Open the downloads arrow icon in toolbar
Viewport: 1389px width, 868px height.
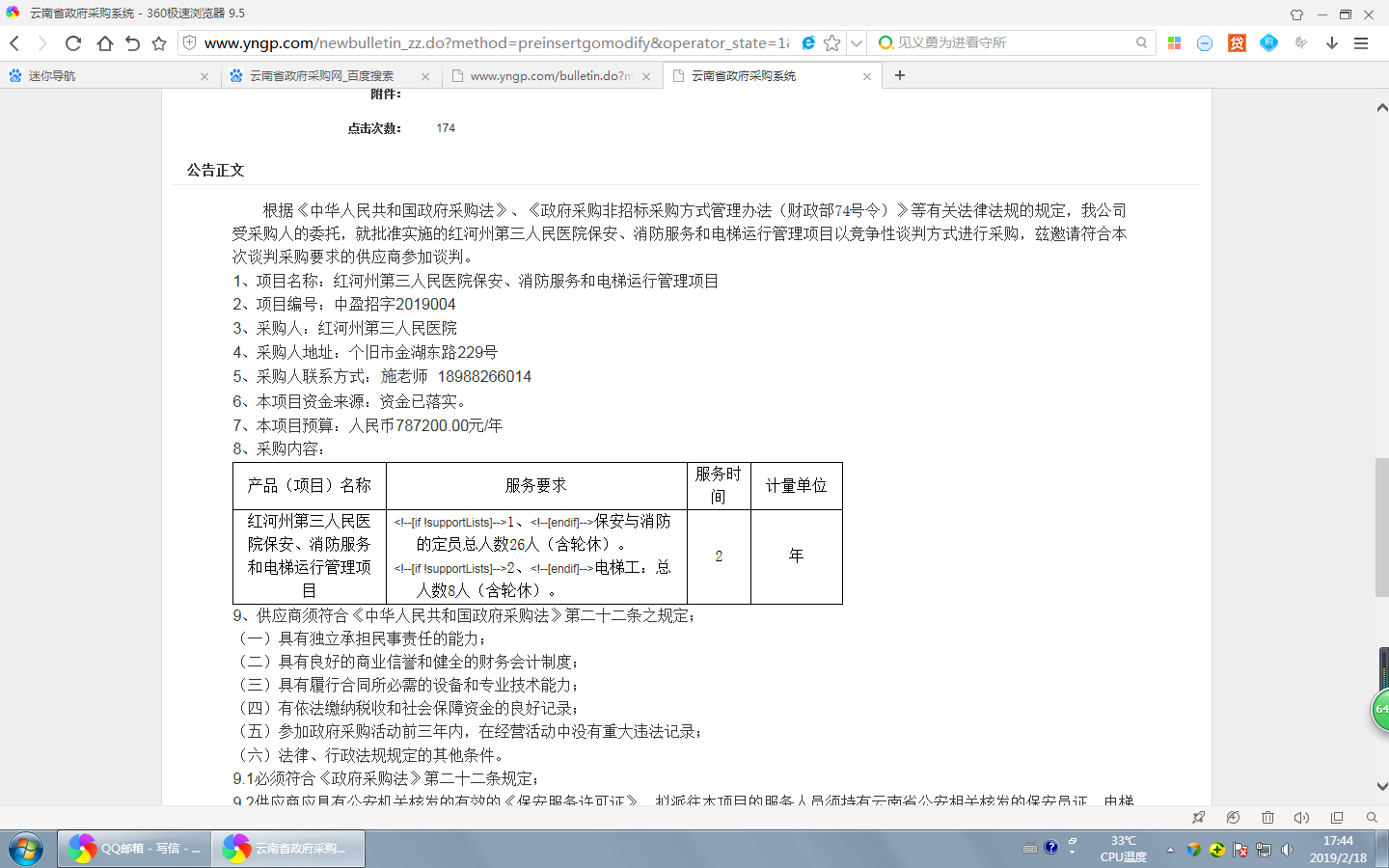click(x=1332, y=43)
